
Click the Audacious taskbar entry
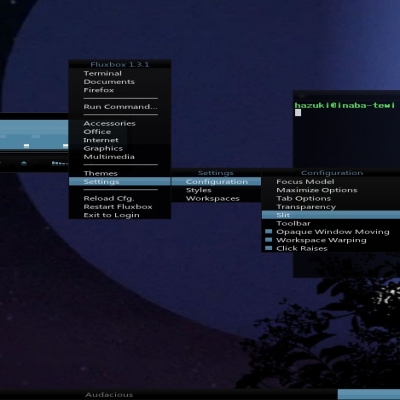pos(109,395)
